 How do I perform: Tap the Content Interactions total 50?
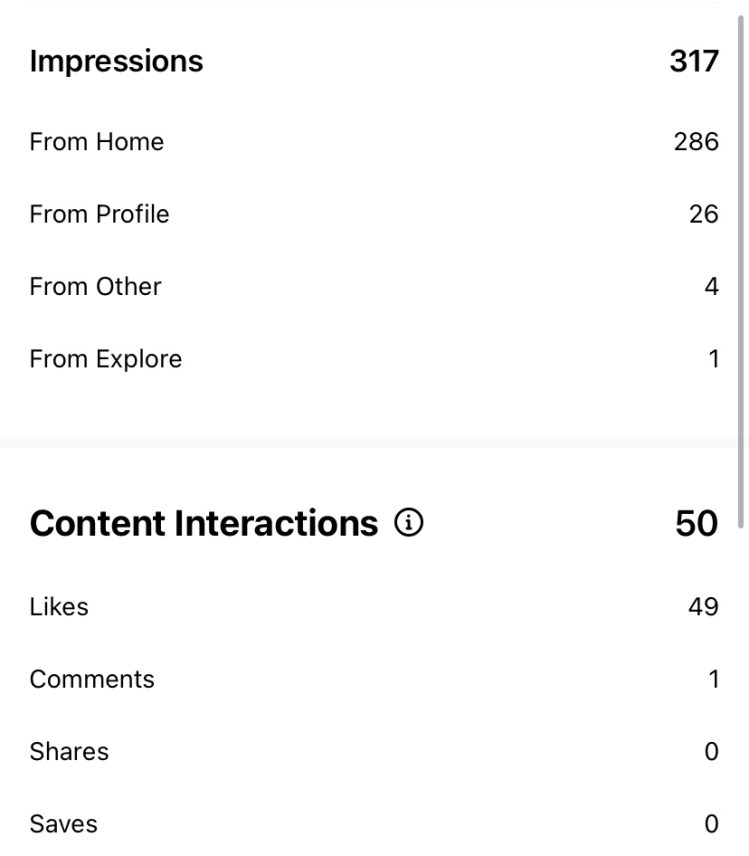(x=696, y=523)
